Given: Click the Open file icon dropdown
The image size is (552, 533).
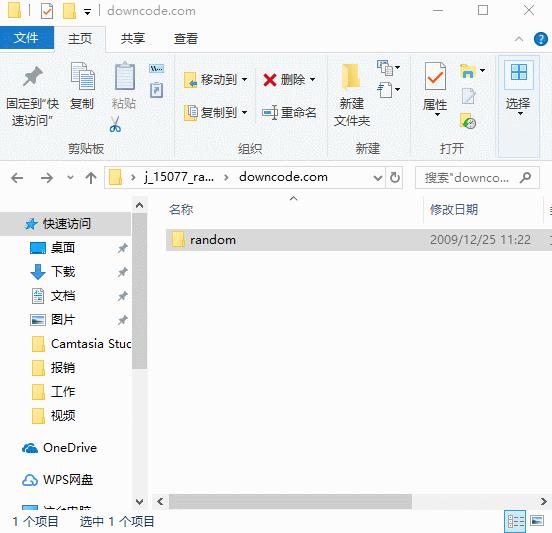Looking at the screenshot, I should click(472, 71).
